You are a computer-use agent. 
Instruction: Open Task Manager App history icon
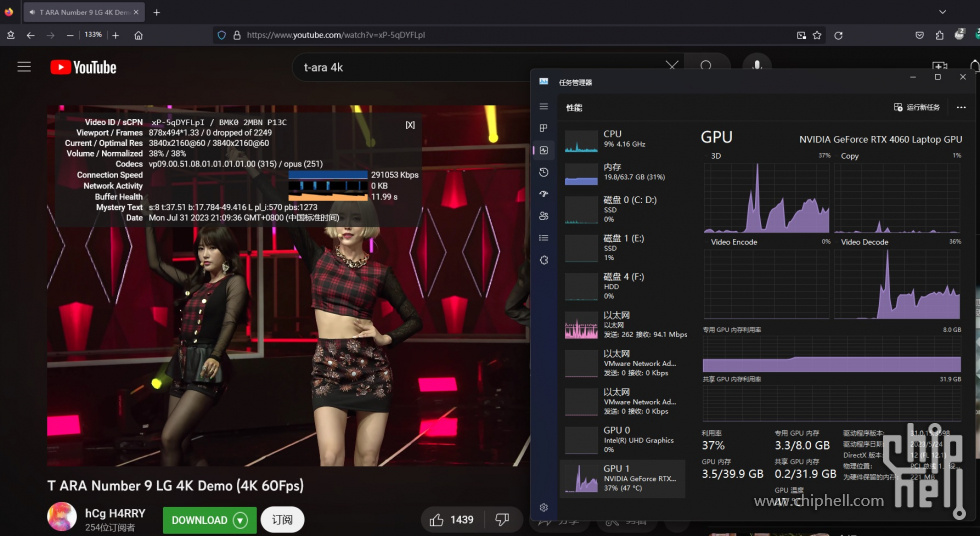(544, 172)
